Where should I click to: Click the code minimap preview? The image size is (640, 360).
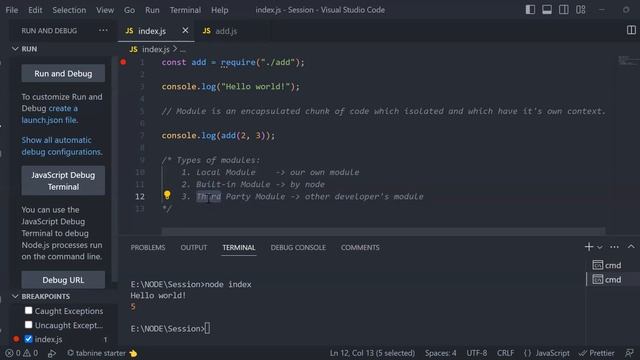(x=628, y=60)
